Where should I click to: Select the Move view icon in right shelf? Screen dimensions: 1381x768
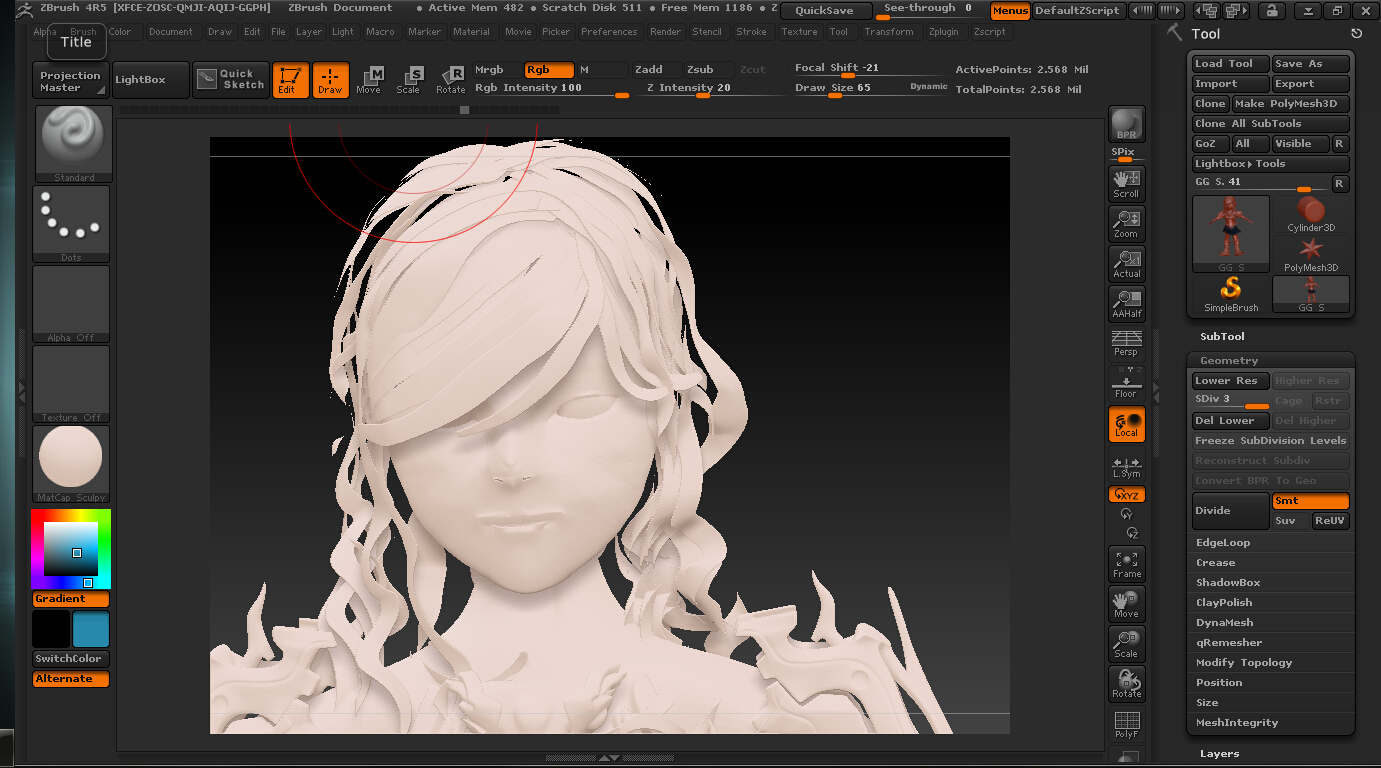1127,604
